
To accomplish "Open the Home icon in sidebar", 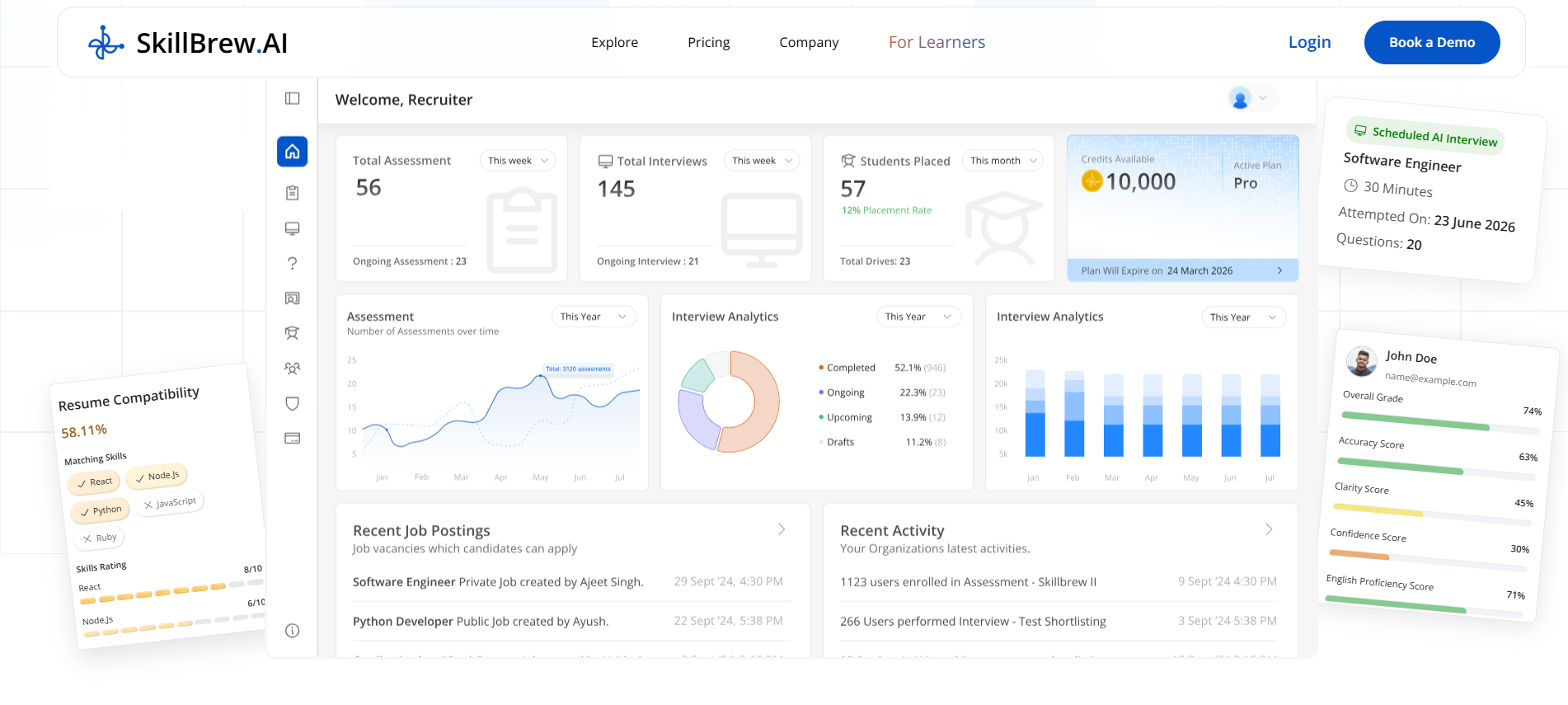I will coord(292,152).
